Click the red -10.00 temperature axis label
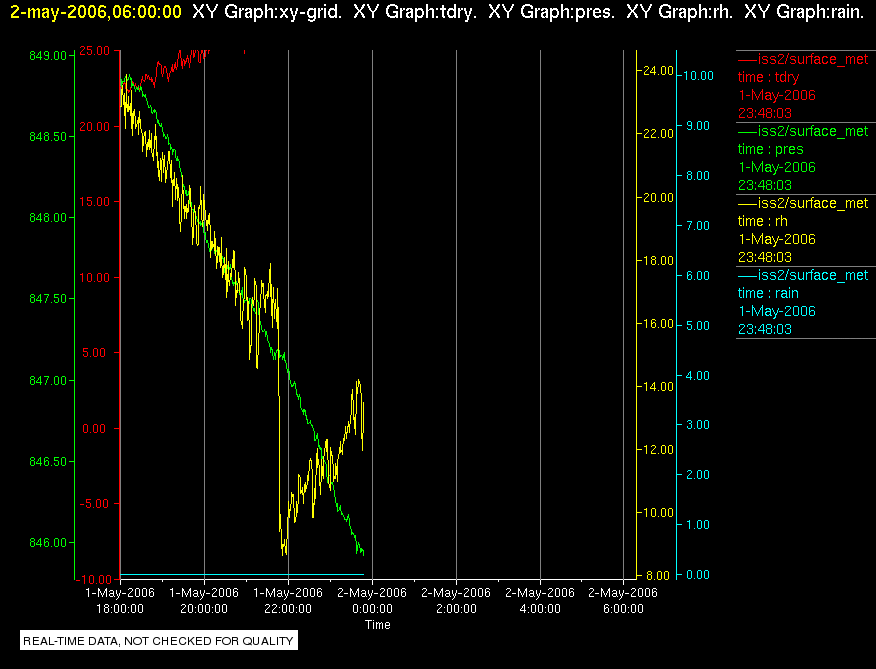The width and height of the screenshot is (876, 669). click(x=92, y=580)
